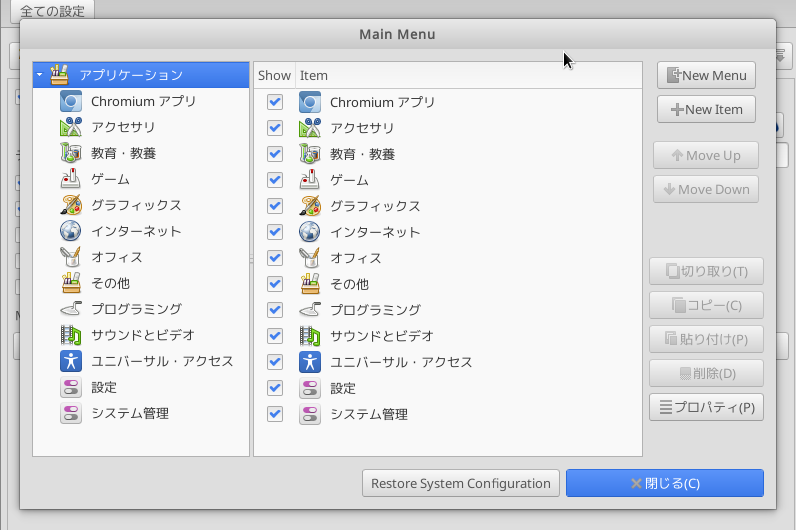Click the グラフィックス icon in the Item list
Image resolution: width=796 pixels, height=530 pixels.
coord(310,206)
